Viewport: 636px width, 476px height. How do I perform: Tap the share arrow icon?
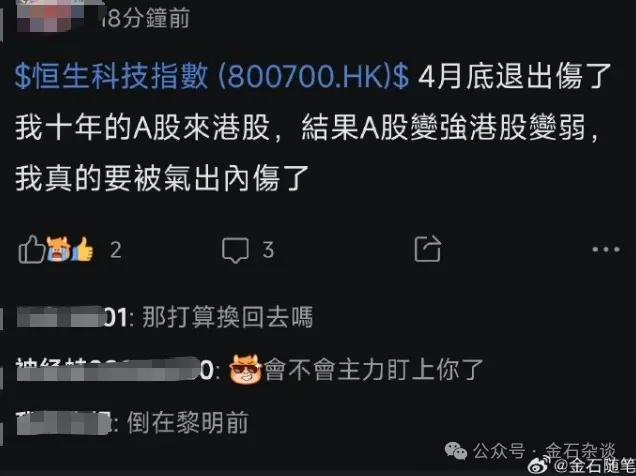pyautogui.click(x=428, y=249)
